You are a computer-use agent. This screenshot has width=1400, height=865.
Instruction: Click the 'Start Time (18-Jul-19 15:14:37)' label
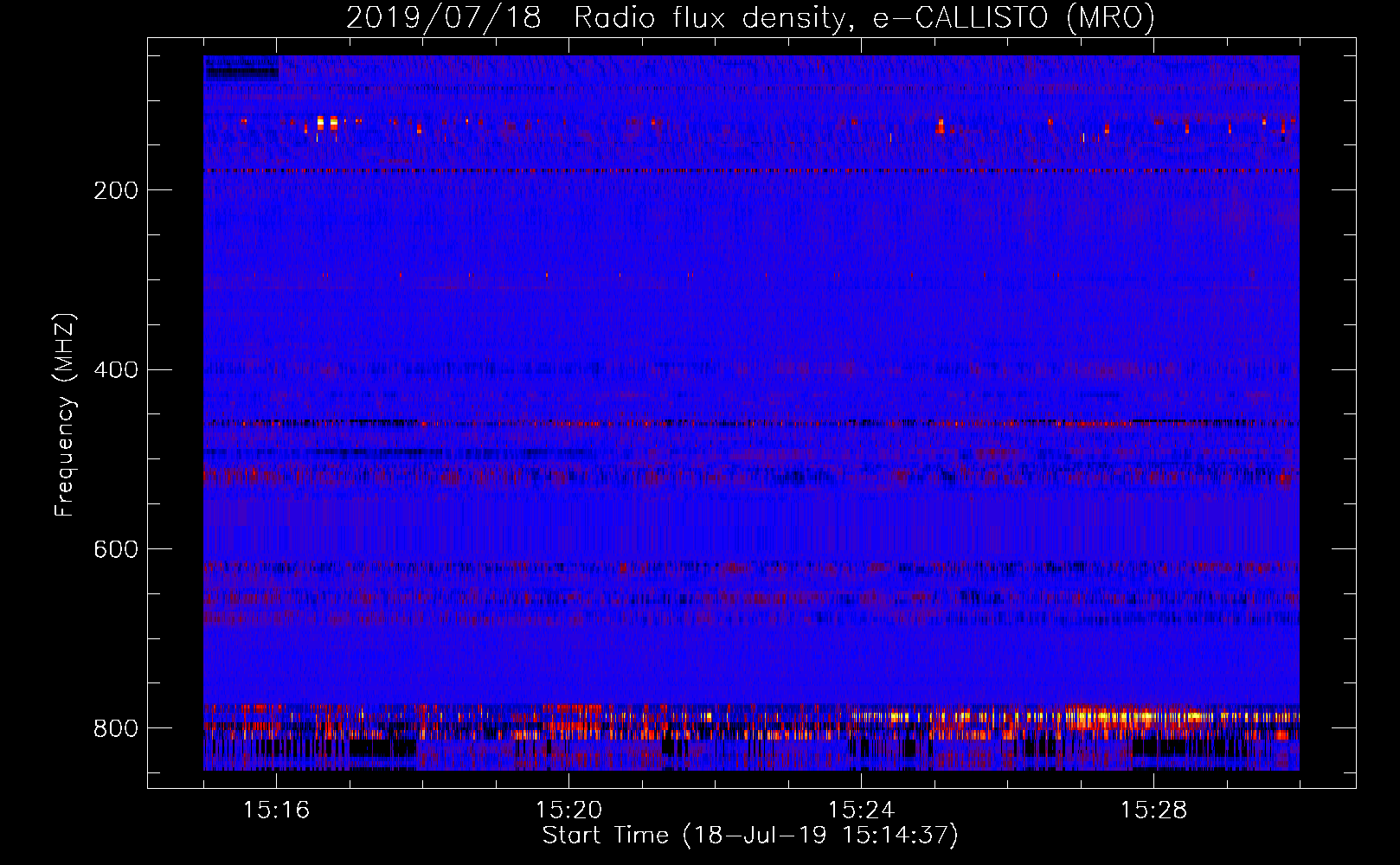(750, 836)
